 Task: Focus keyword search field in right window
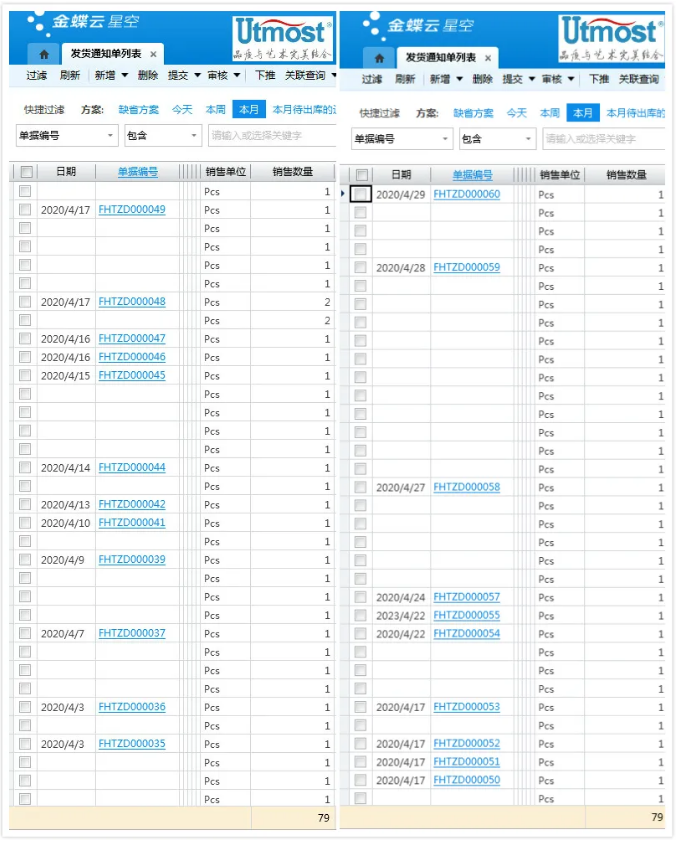604,139
